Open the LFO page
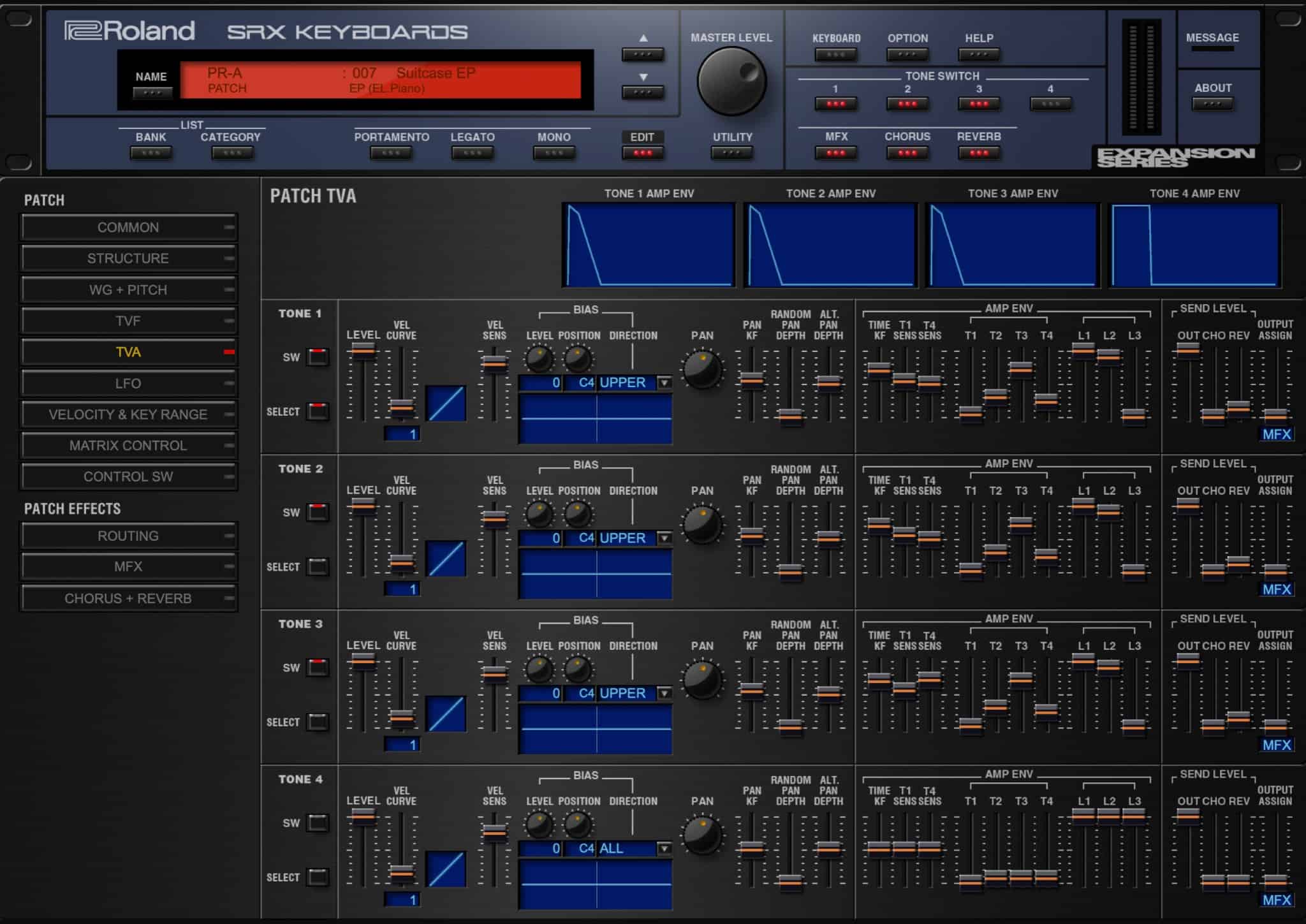 point(129,384)
